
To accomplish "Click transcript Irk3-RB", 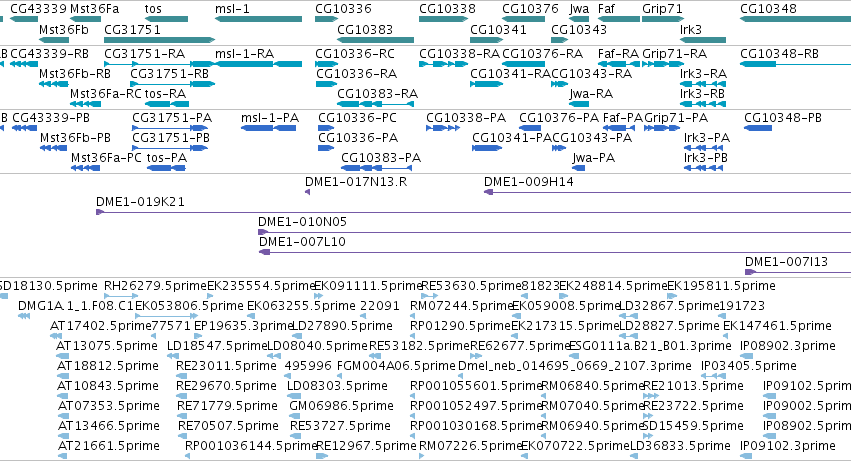I will click(x=703, y=104).
